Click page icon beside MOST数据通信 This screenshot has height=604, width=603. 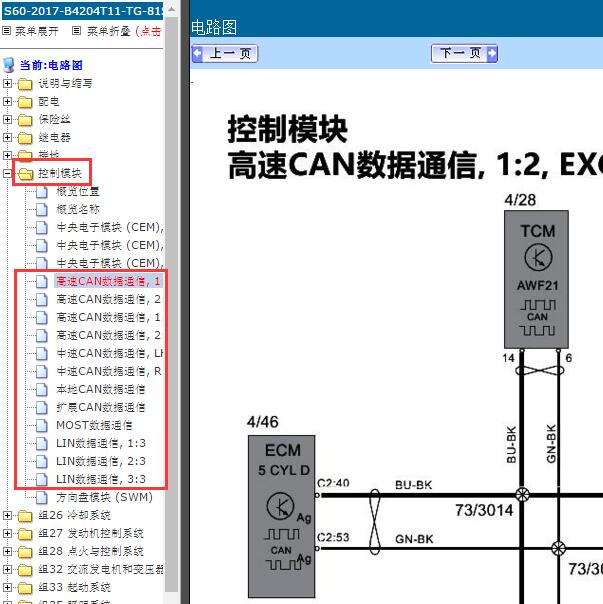(42, 425)
